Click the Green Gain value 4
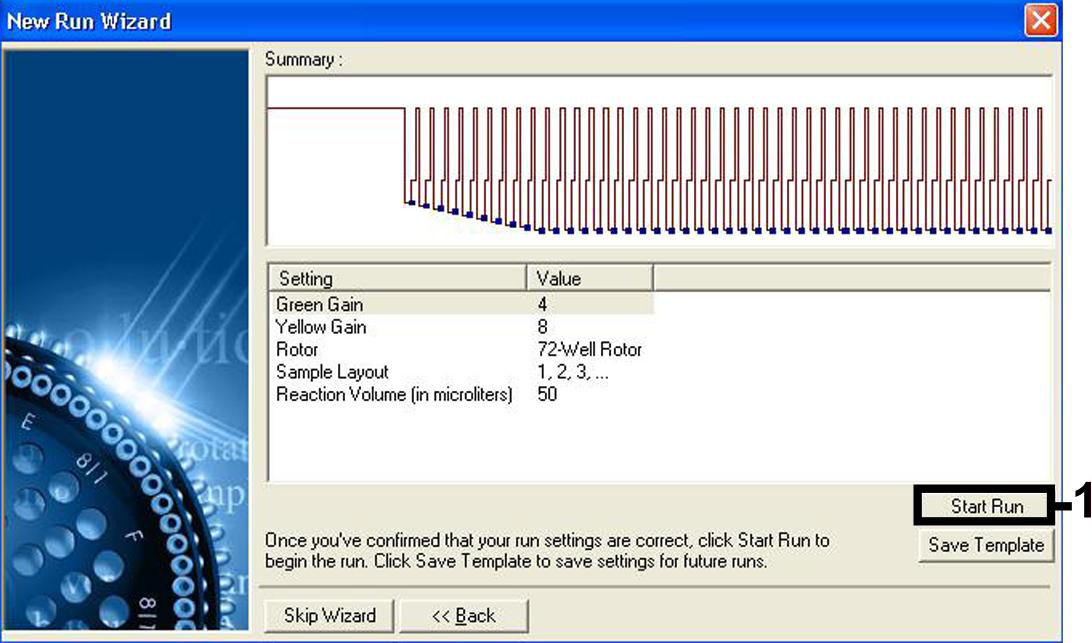 coord(543,304)
